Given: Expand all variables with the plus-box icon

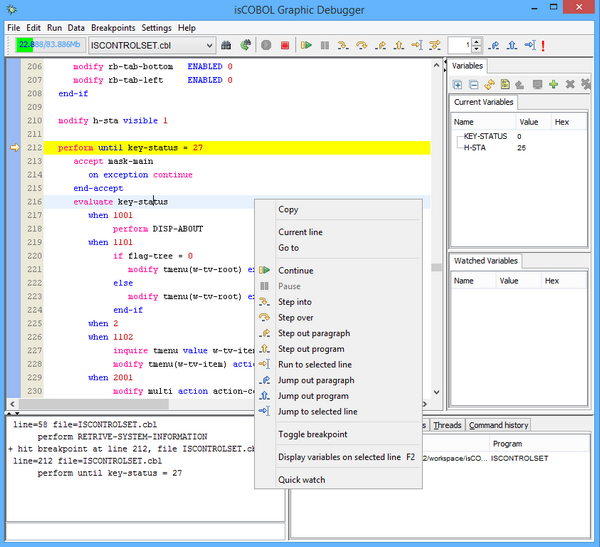Looking at the screenshot, I should tap(458, 84).
